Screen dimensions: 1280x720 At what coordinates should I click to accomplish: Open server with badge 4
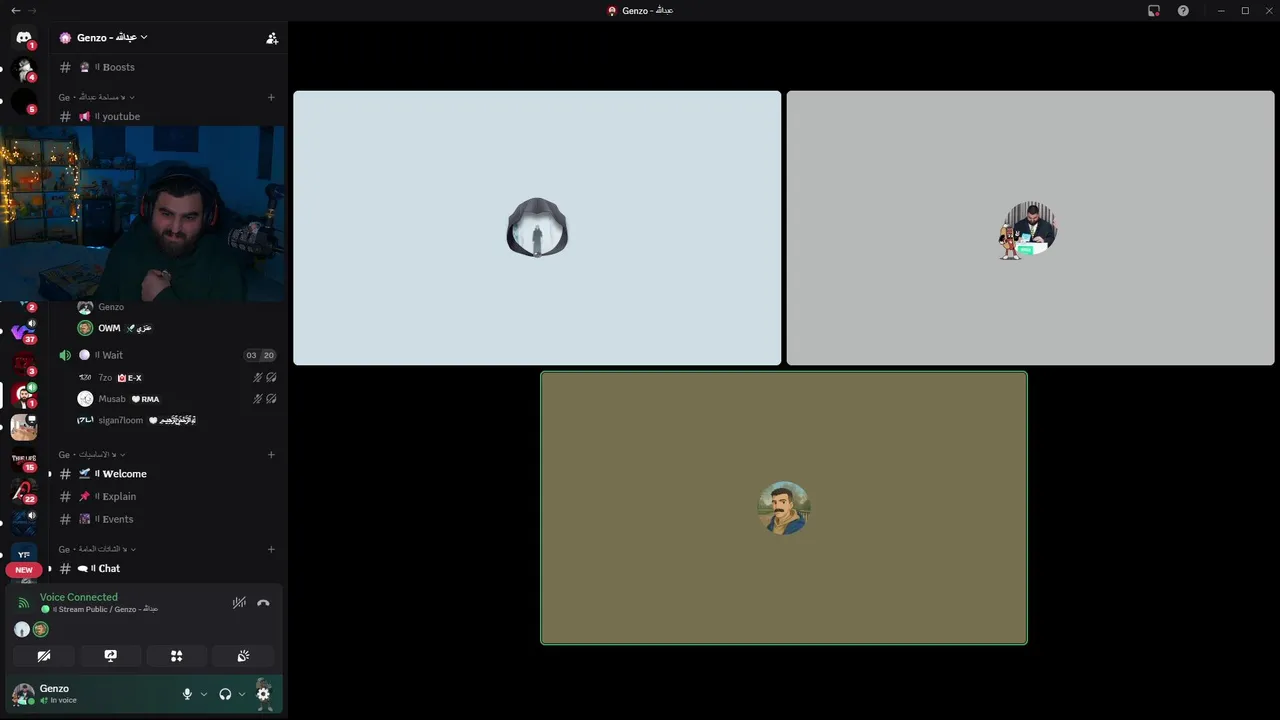24,69
